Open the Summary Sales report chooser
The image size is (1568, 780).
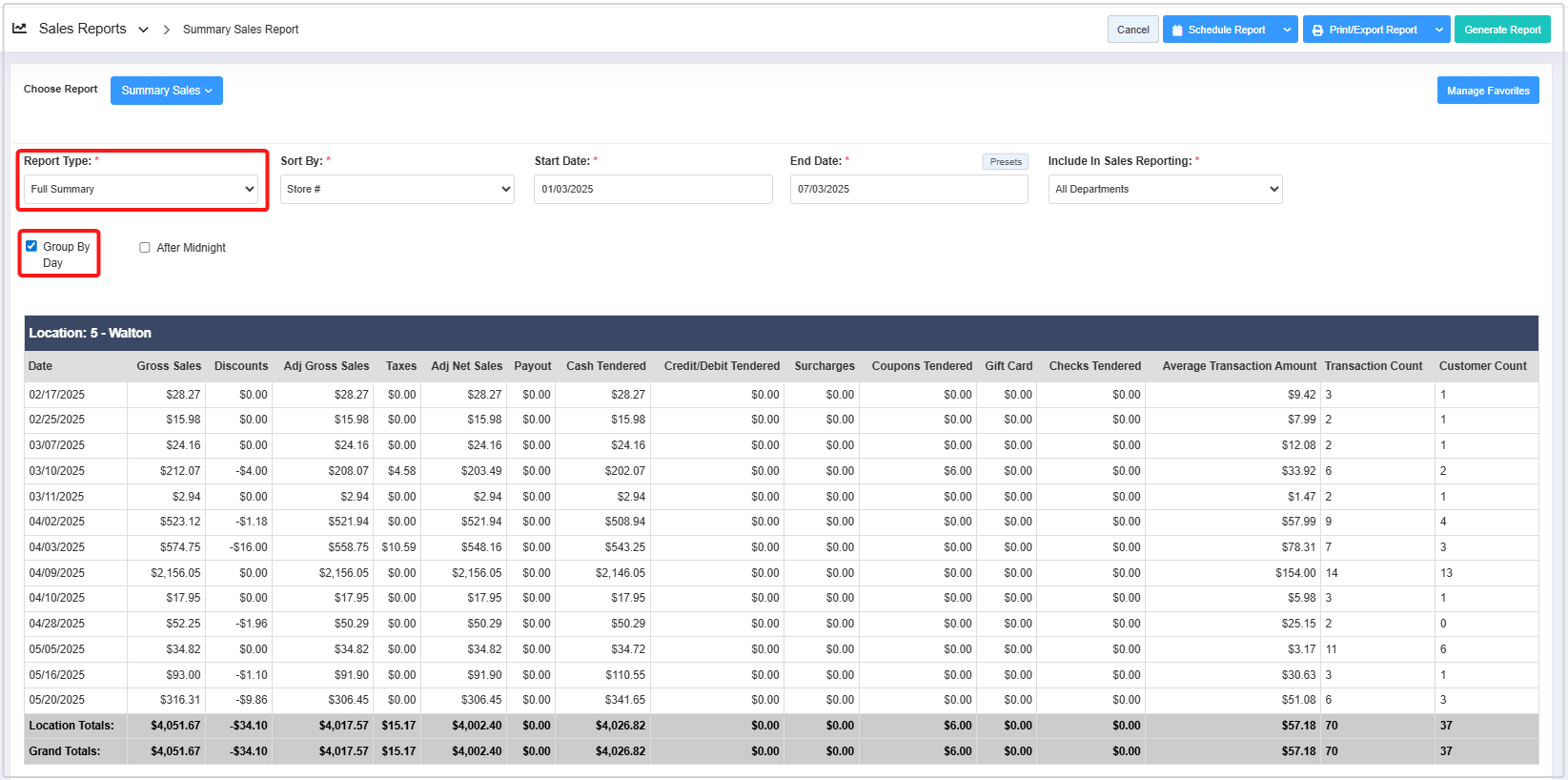167,91
